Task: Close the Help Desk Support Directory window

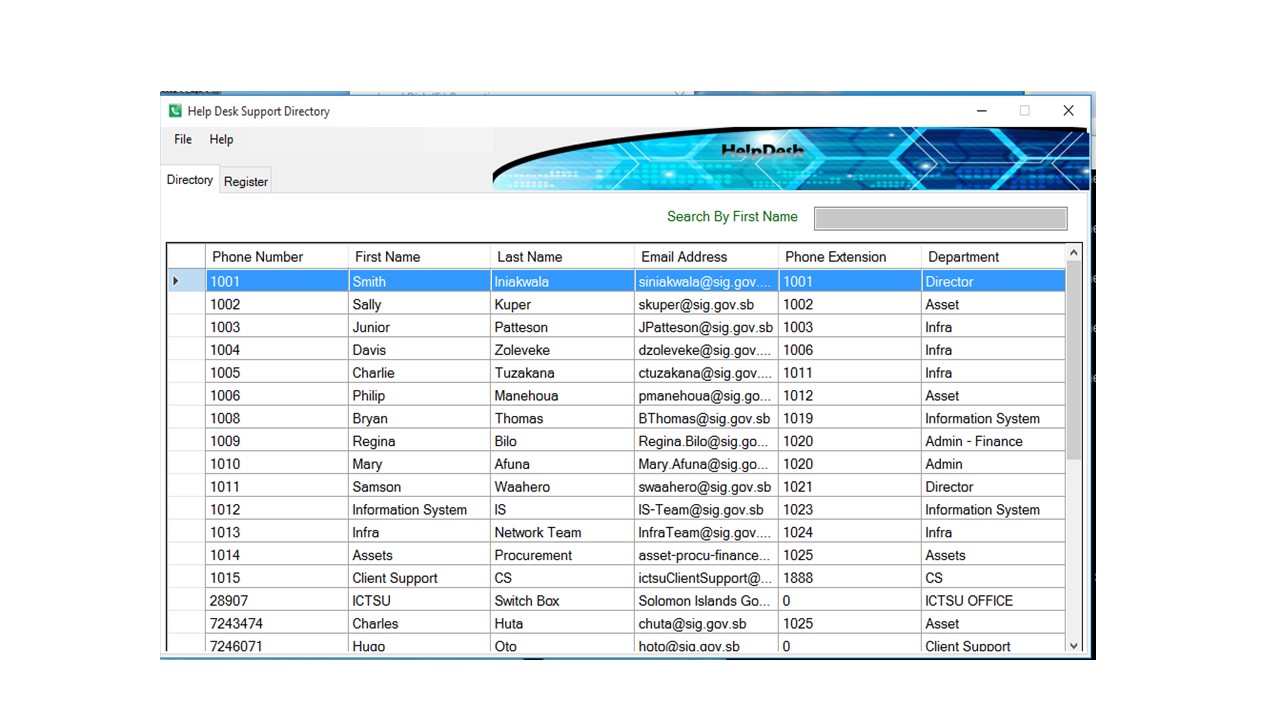Action: [1068, 111]
